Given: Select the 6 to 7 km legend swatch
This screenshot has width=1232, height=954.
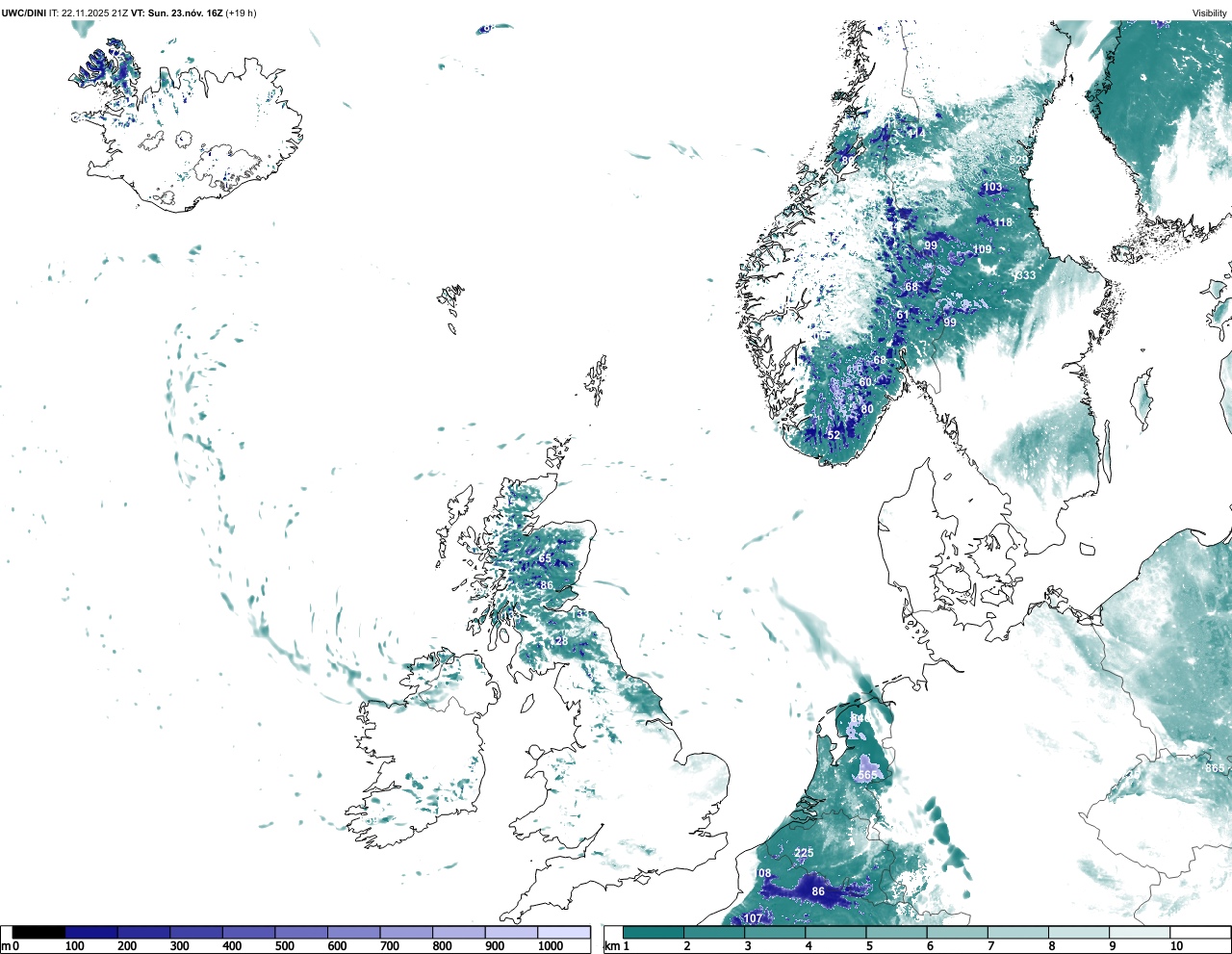Looking at the screenshot, I should (957, 933).
